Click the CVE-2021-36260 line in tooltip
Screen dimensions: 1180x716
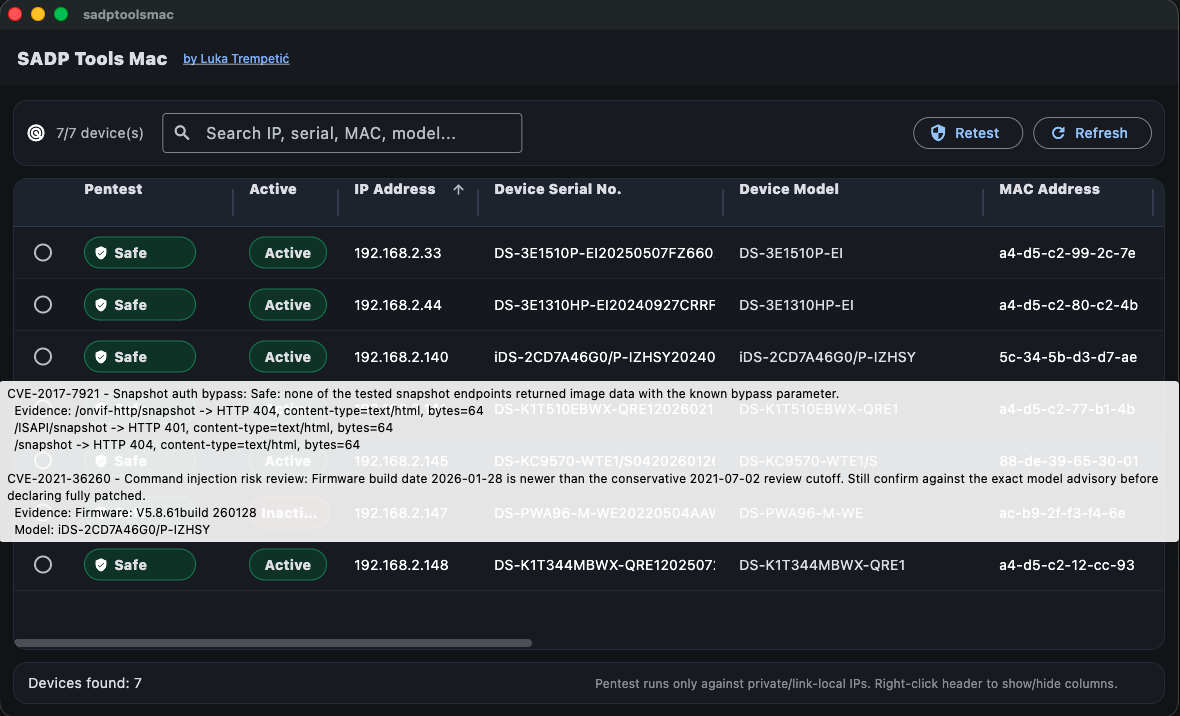tap(582, 487)
